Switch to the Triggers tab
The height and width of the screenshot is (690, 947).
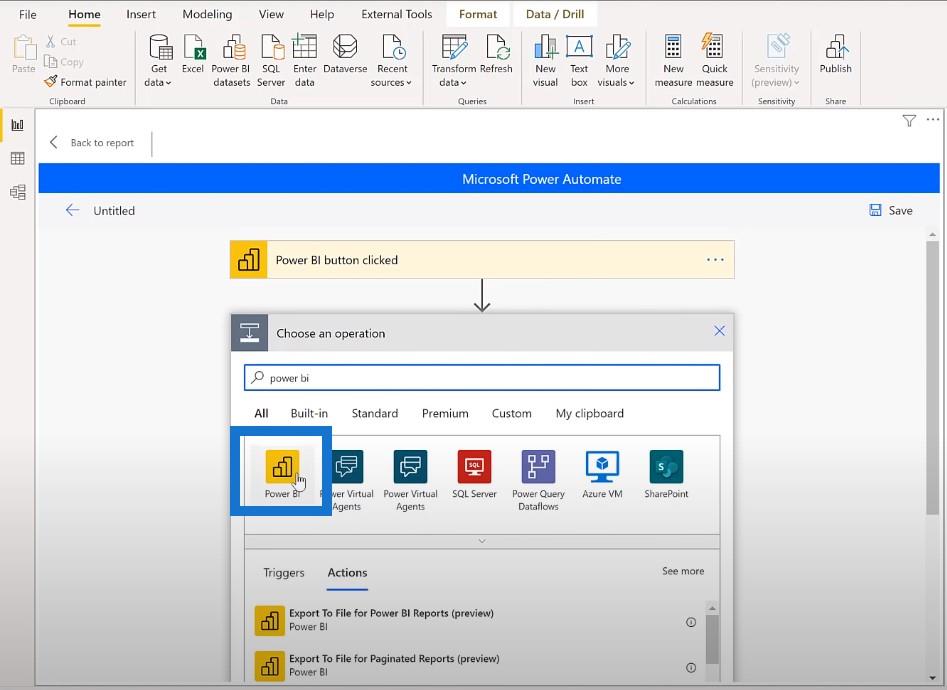coord(284,573)
